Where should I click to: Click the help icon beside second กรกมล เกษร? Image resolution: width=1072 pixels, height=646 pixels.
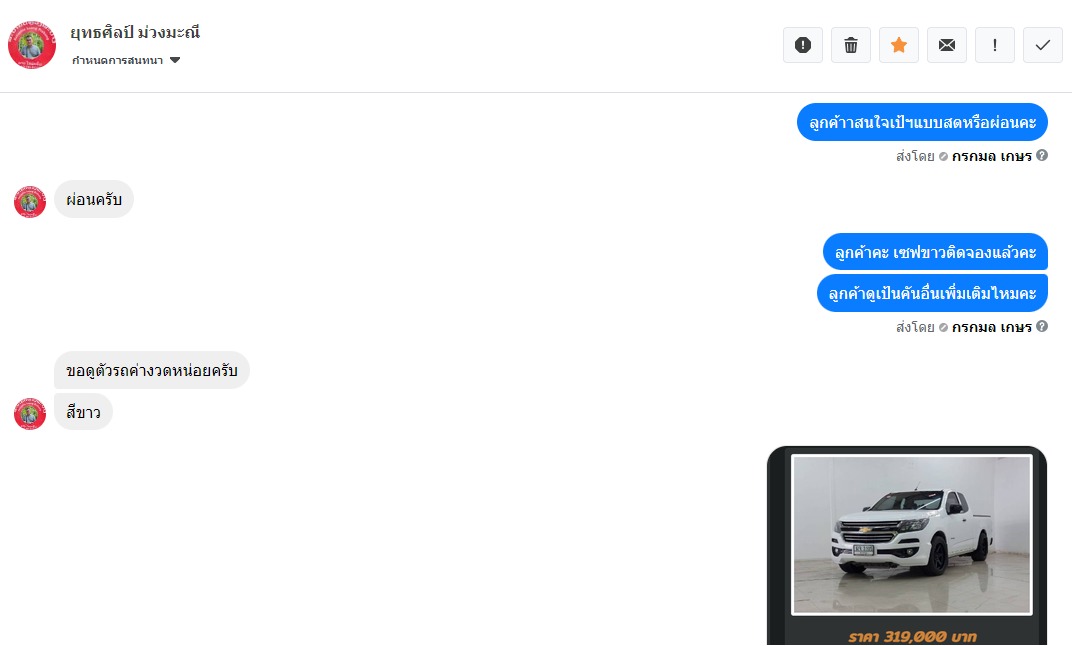(x=1042, y=326)
